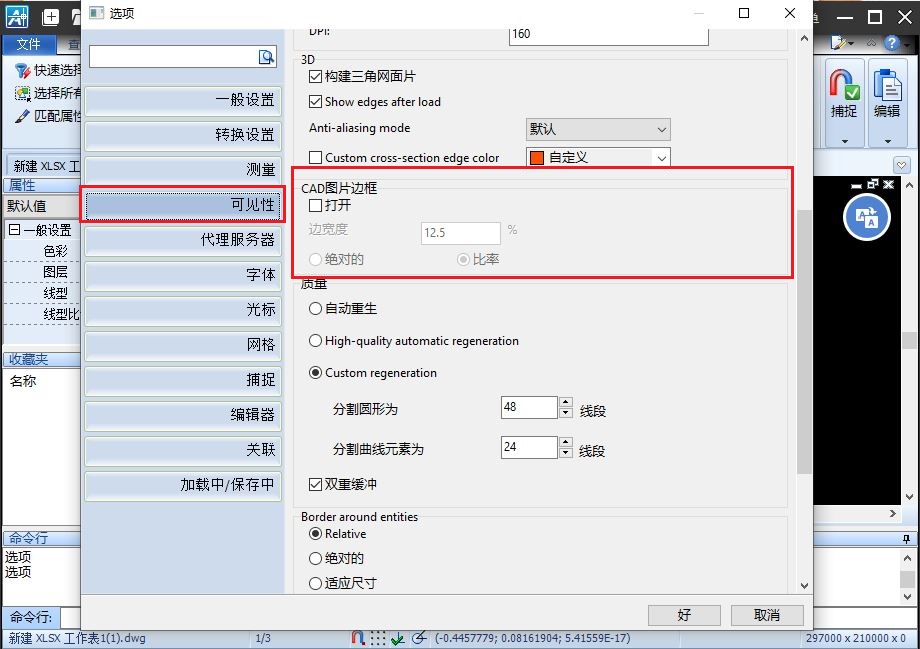The image size is (920, 649).
Task: Click the note pencil icon in title ribbon
Action: point(838,43)
